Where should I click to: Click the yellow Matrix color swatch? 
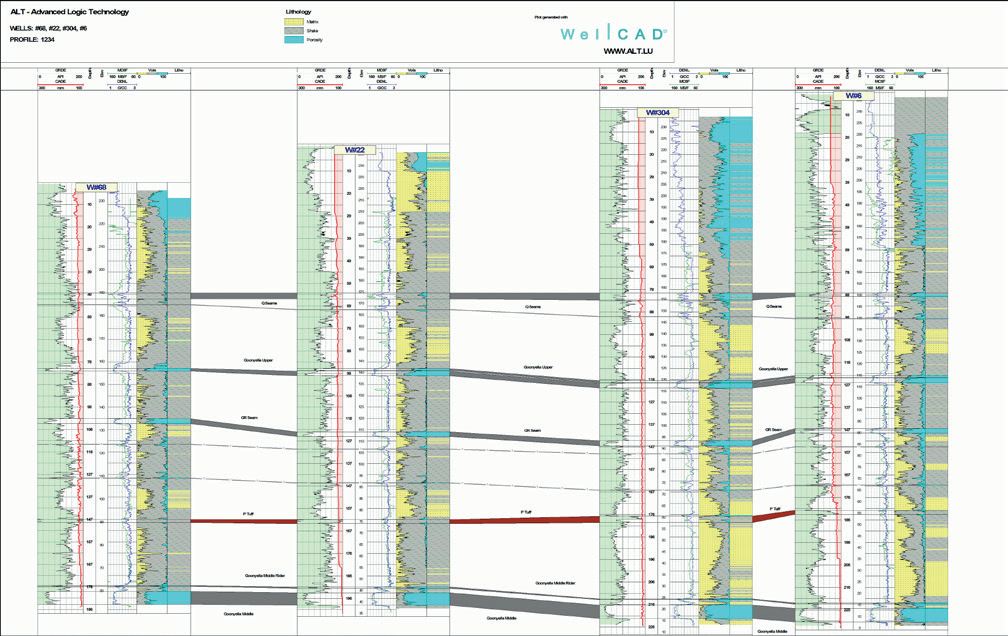click(x=294, y=22)
